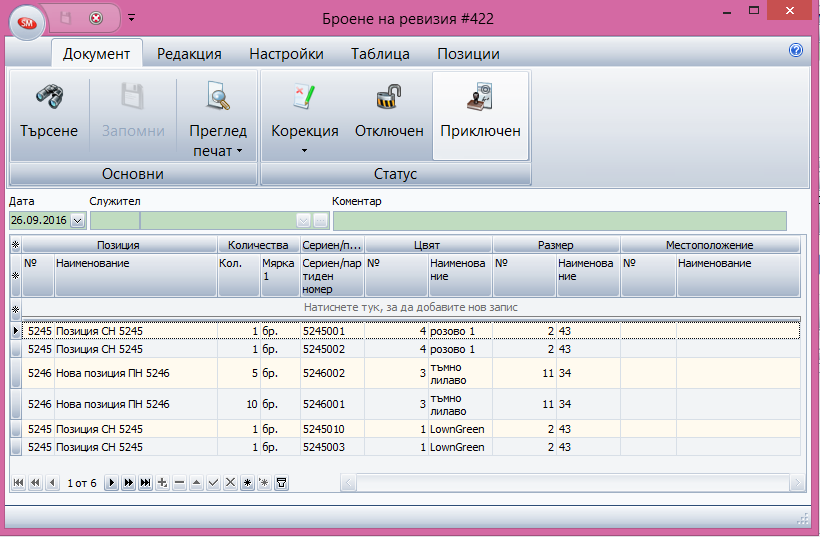Open the Корекция correction tool
Screen dimensions: 820x537
click(x=304, y=115)
